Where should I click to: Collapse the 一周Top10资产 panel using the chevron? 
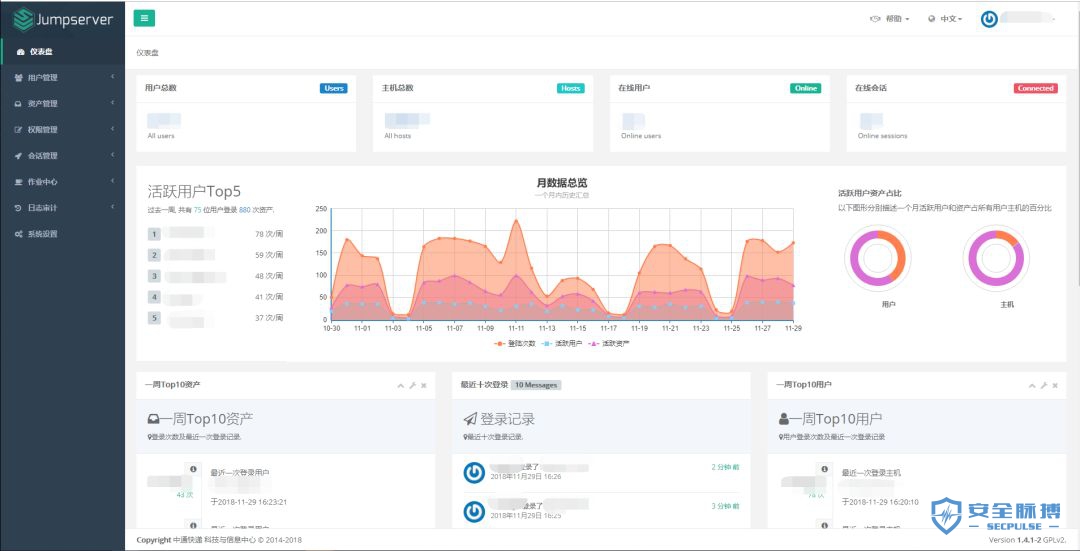point(400,385)
